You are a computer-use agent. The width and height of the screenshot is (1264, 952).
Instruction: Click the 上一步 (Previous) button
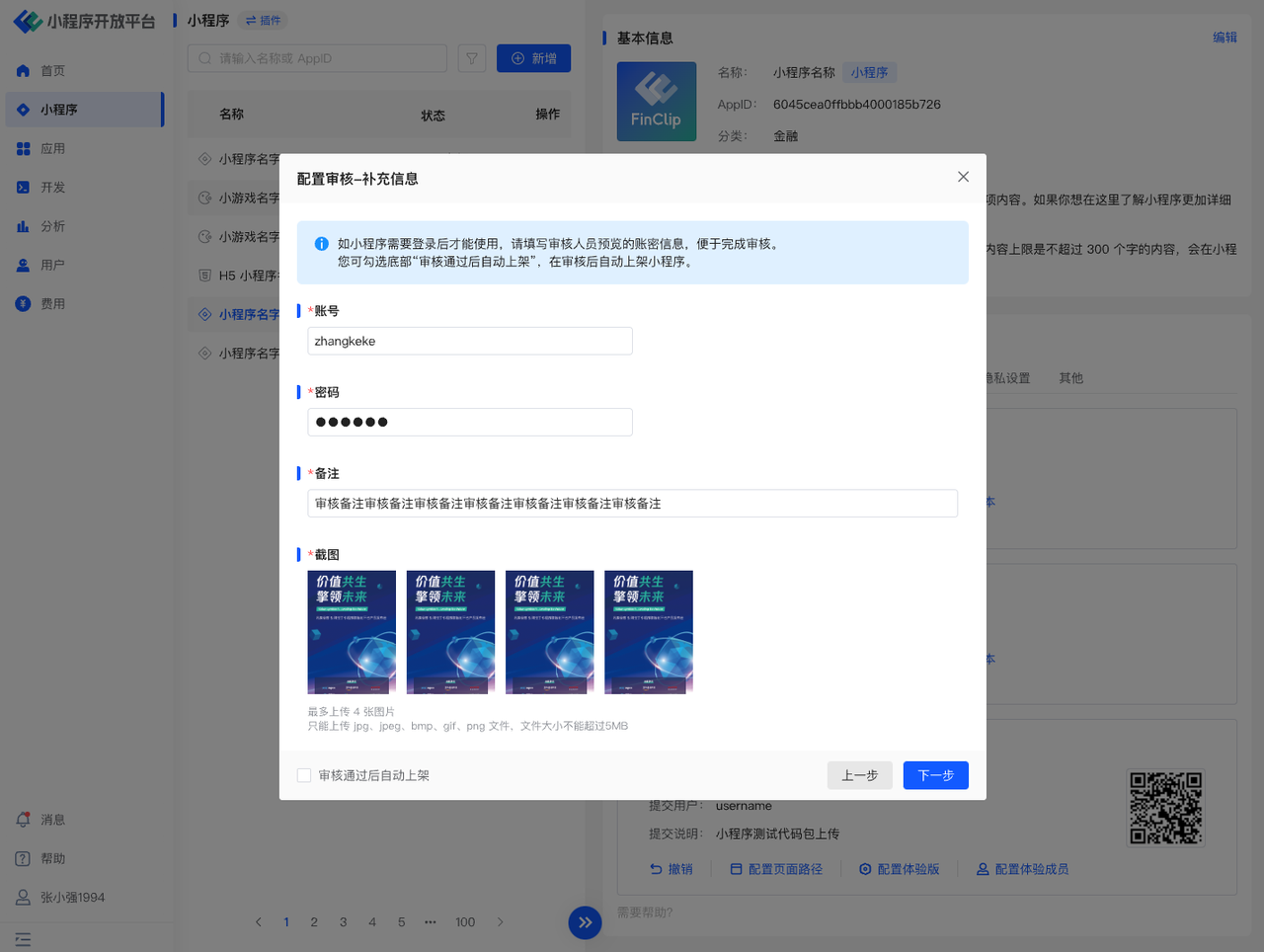(859, 775)
